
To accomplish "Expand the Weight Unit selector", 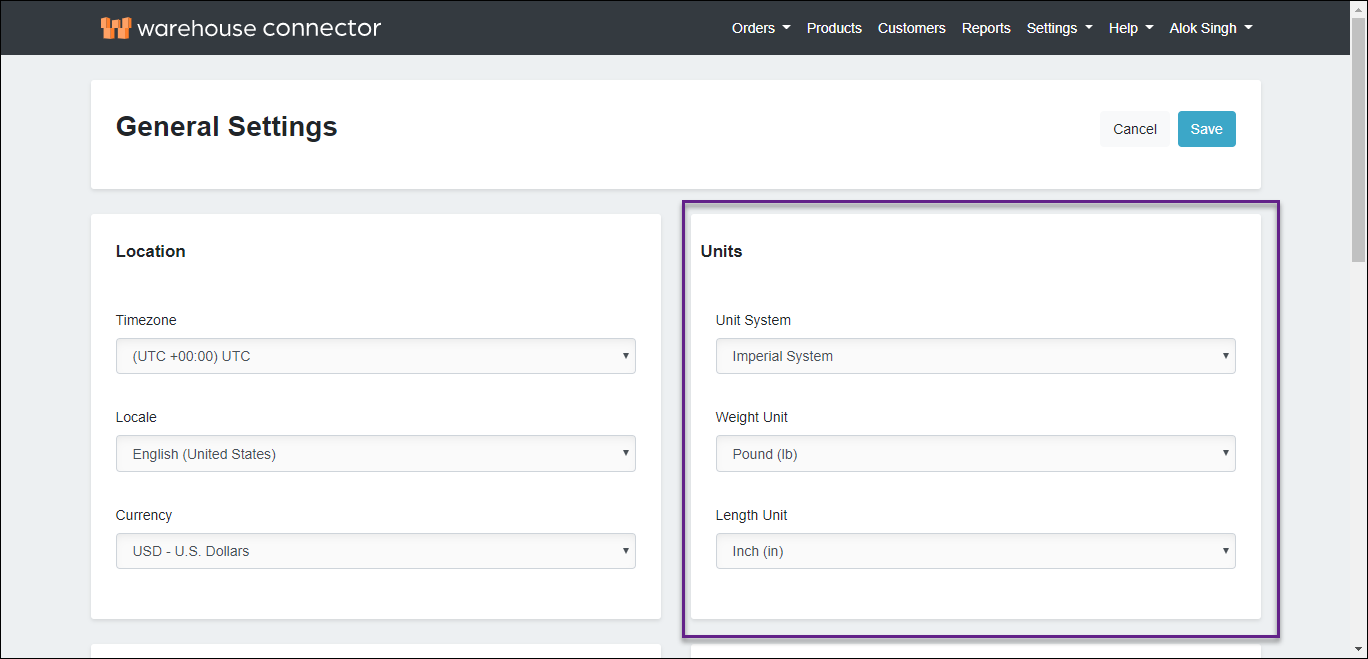I will pos(975,454).
